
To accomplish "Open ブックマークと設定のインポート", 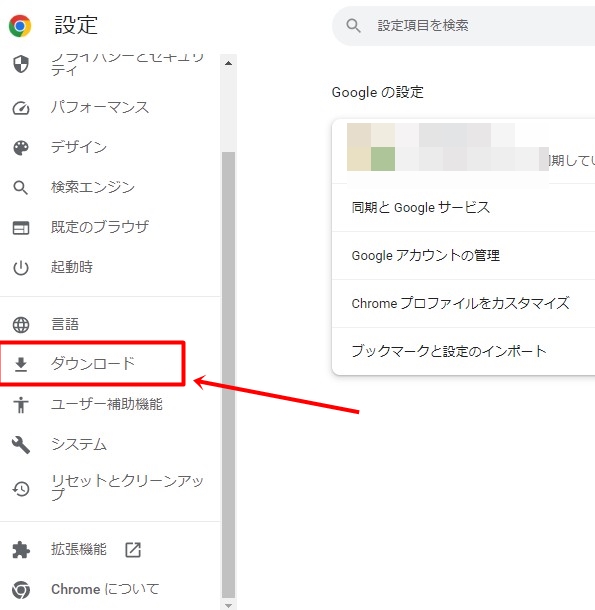I will coord(463,351).
